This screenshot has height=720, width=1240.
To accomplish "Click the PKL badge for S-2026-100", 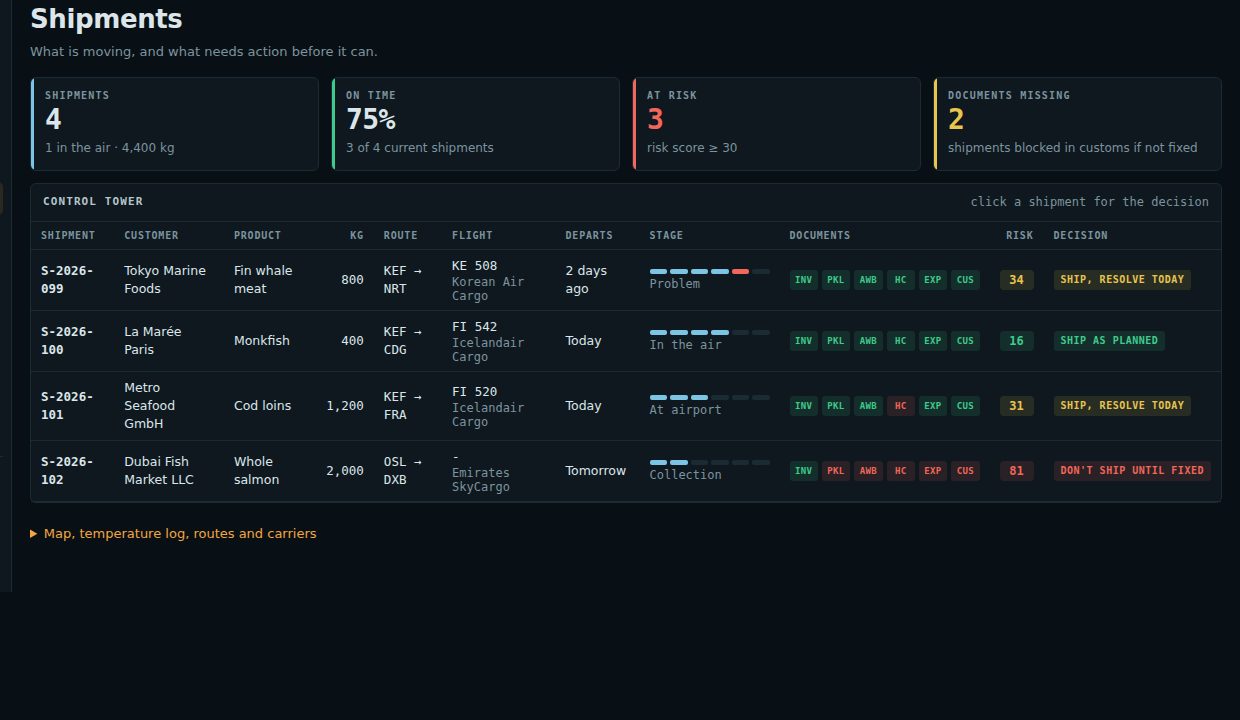I will tap(835, 341).
